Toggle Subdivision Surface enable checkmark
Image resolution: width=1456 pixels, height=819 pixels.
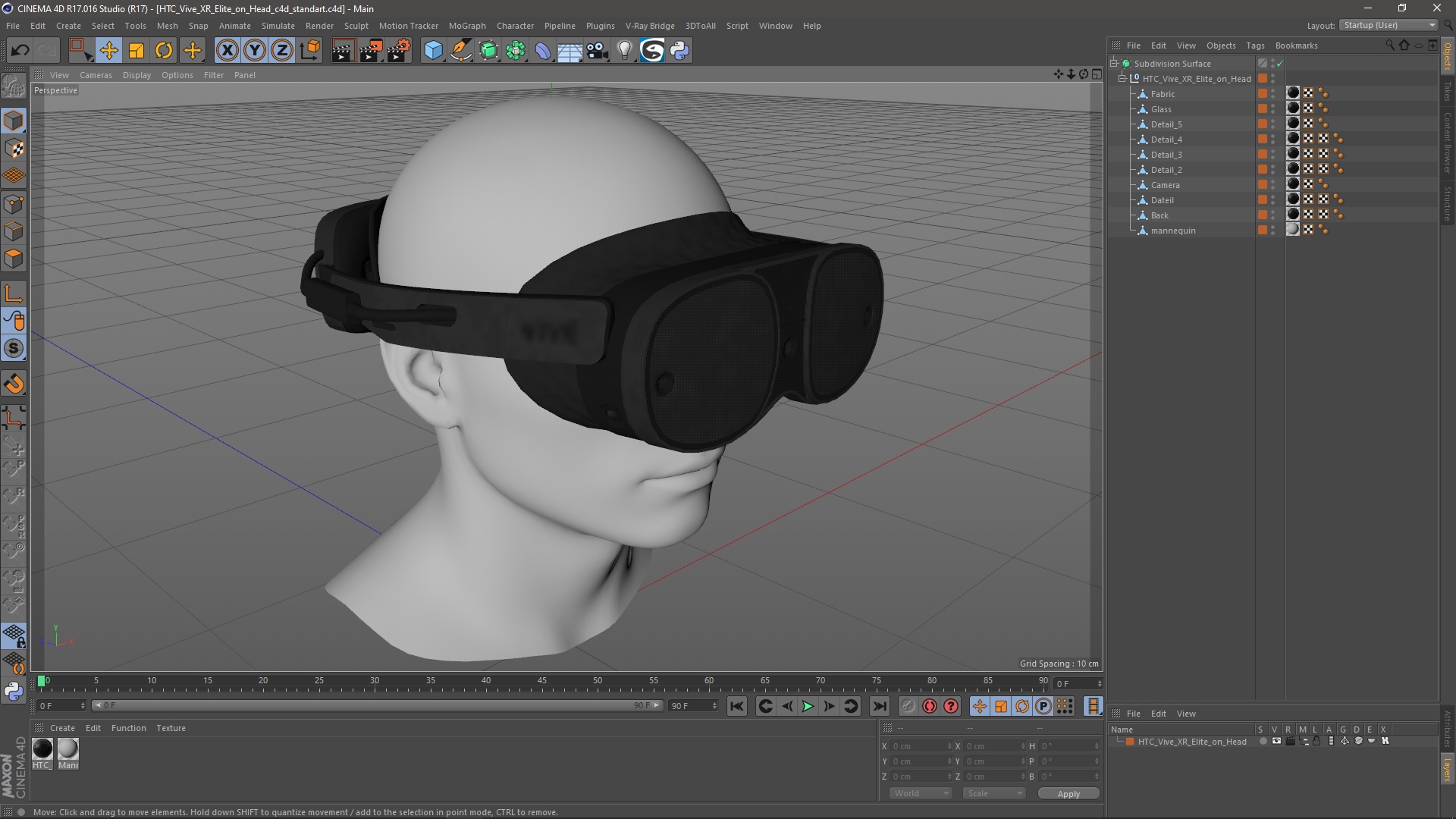pos(1279,64)
